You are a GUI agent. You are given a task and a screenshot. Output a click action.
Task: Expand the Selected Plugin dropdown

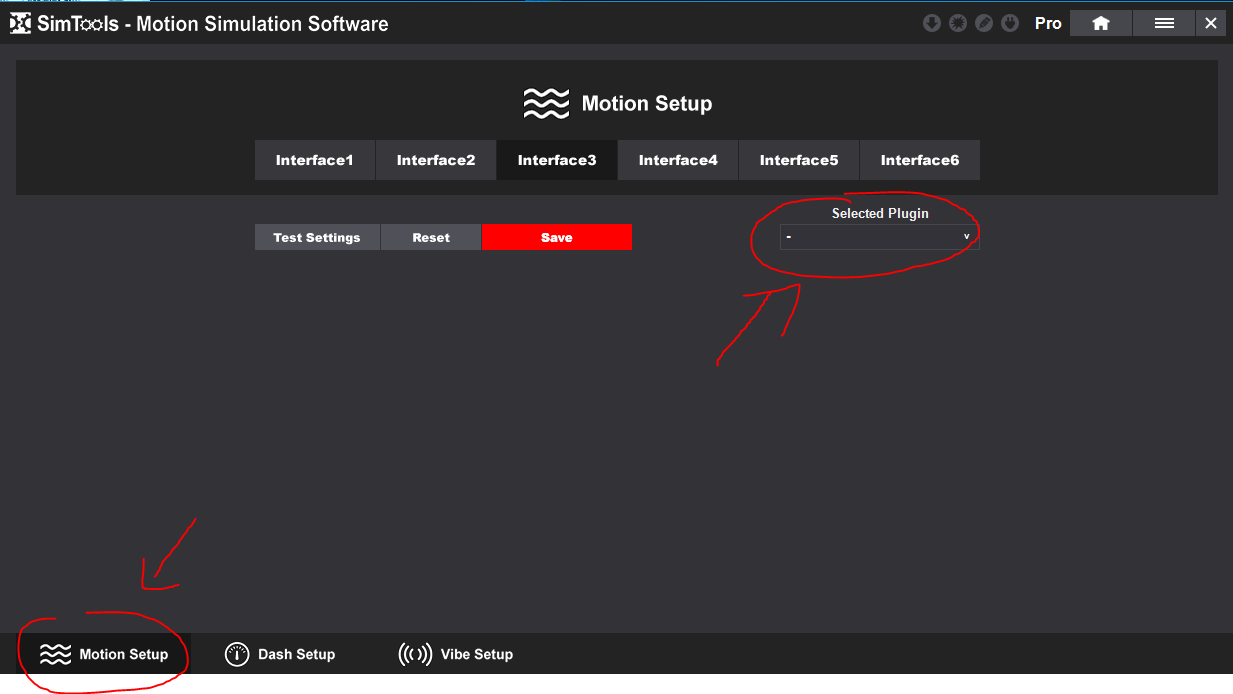(880, 237)
